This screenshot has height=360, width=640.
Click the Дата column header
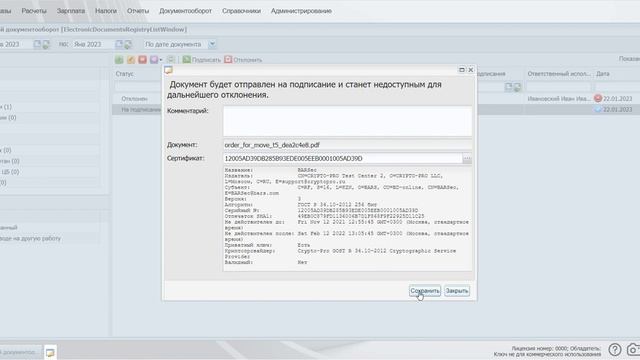(602, 74)
